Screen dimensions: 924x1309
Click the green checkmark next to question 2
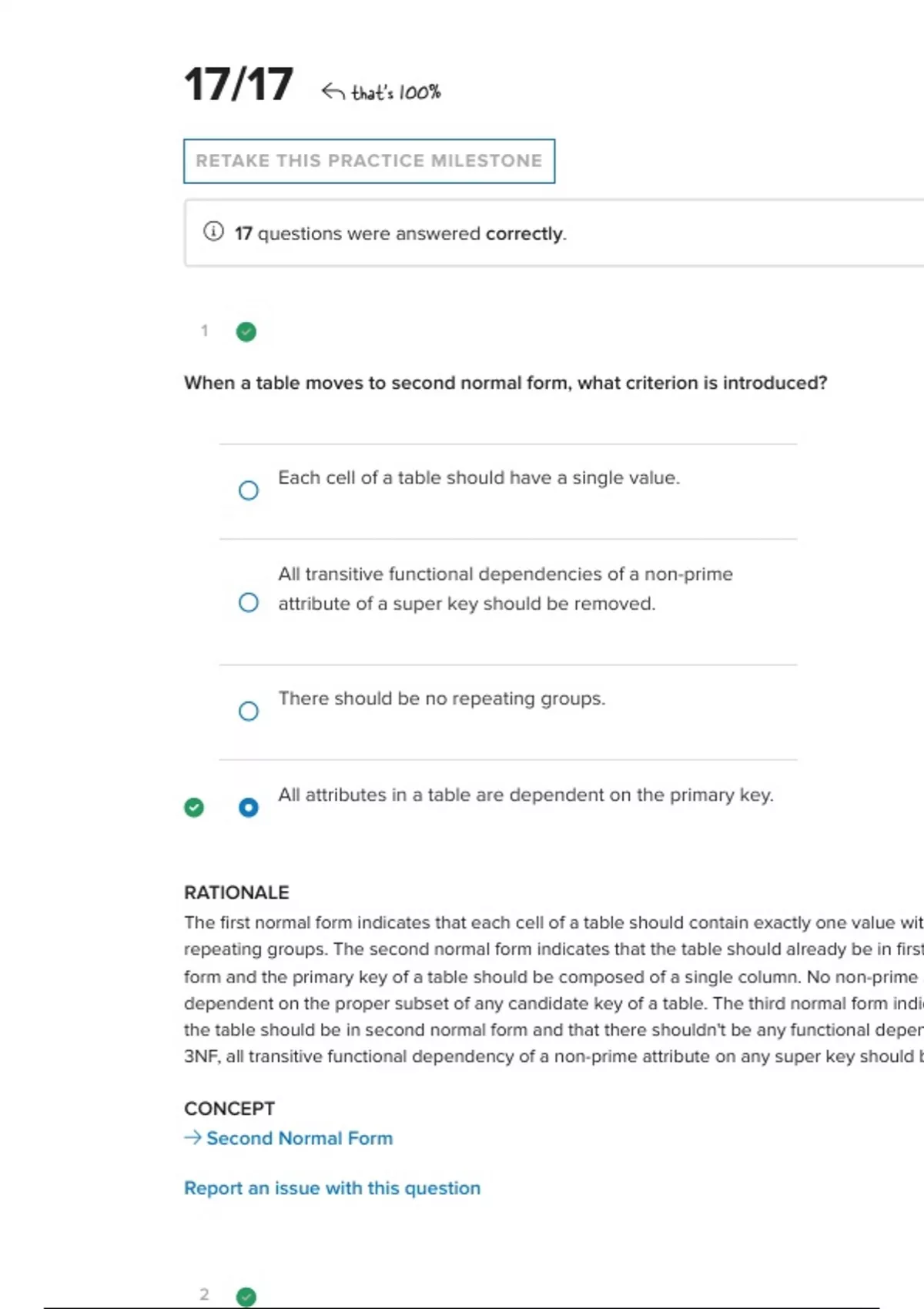click(246, 1297)
